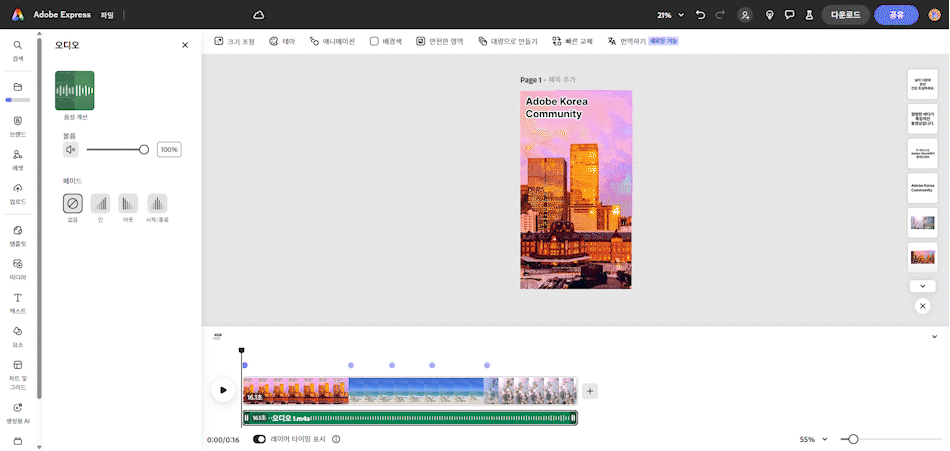Click the 다운로드 download button
The width and height of the screenshot is (950, 451).
pyautogui.click(x=846, y=15)
